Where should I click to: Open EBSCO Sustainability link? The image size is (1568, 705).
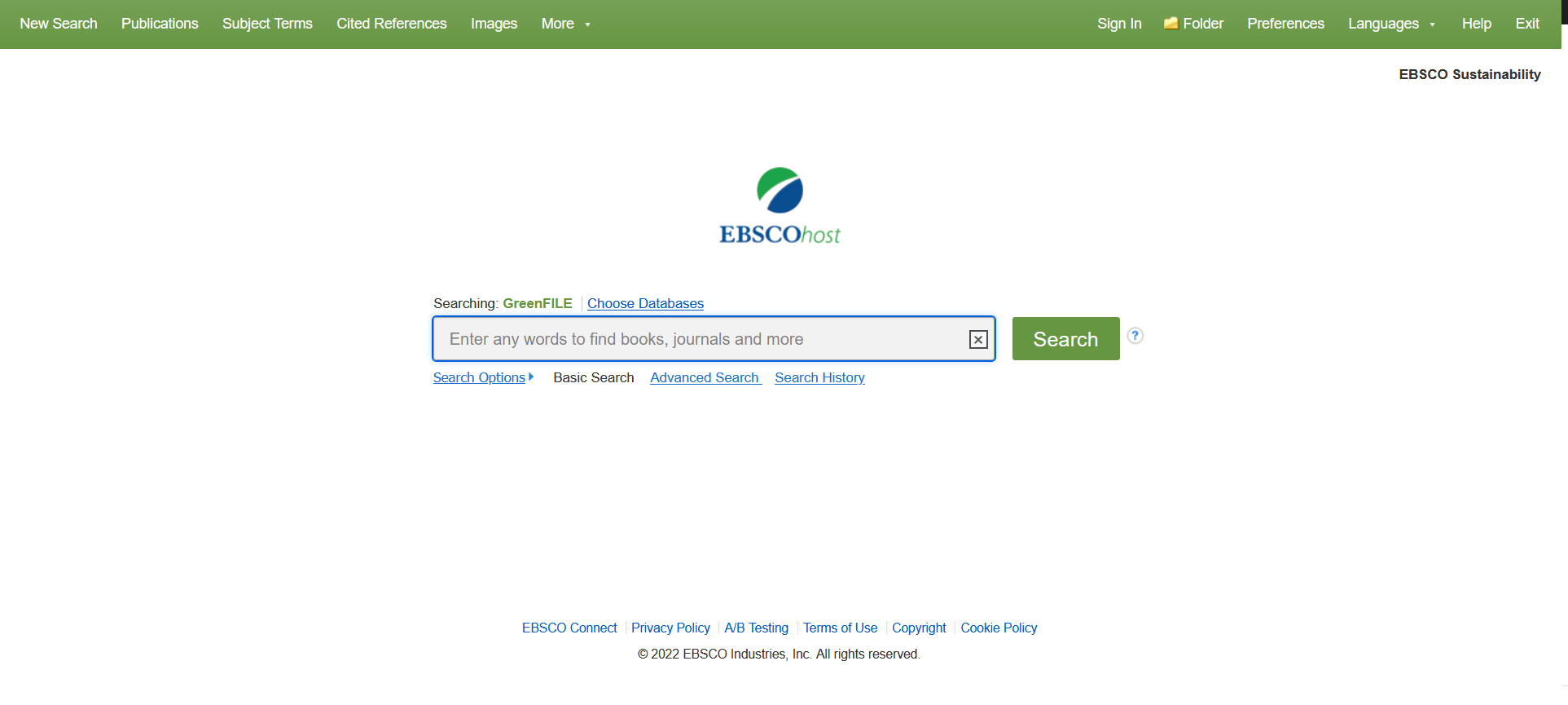(1469, 74)
